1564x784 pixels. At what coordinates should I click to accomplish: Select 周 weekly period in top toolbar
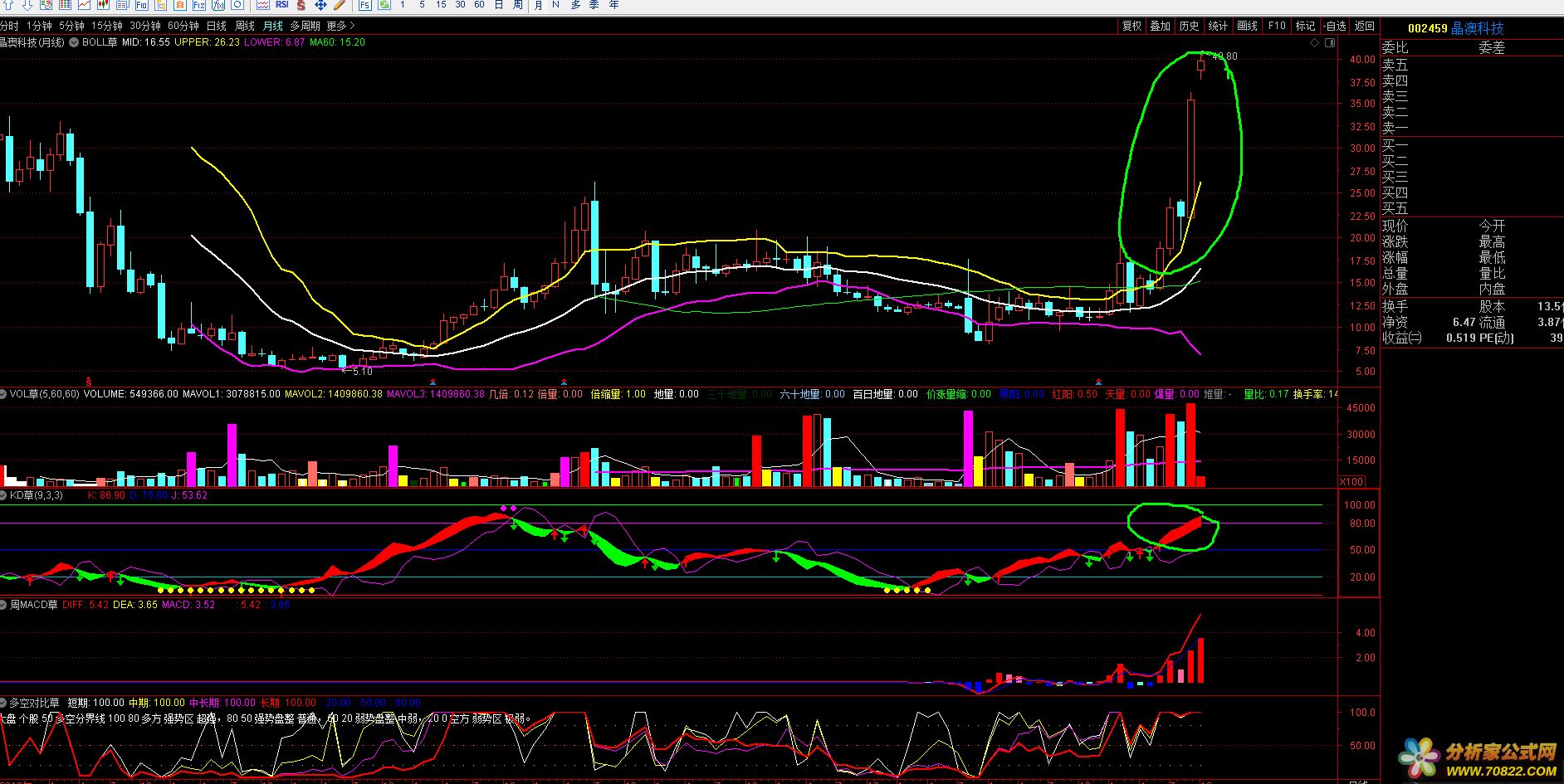pos(518,5)
